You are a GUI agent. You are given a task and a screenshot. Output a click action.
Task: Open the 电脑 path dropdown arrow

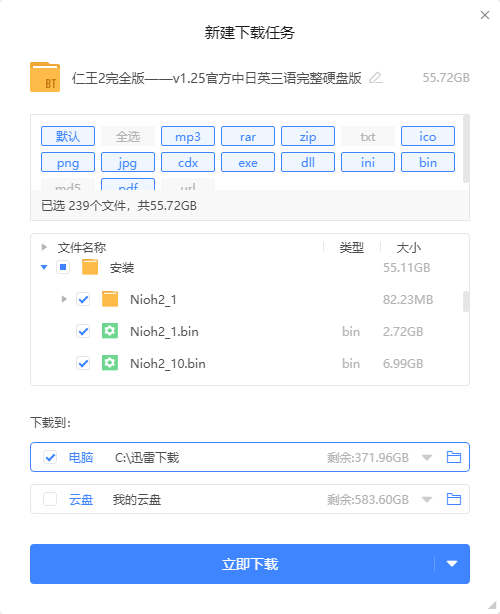(x=427, y=457)
